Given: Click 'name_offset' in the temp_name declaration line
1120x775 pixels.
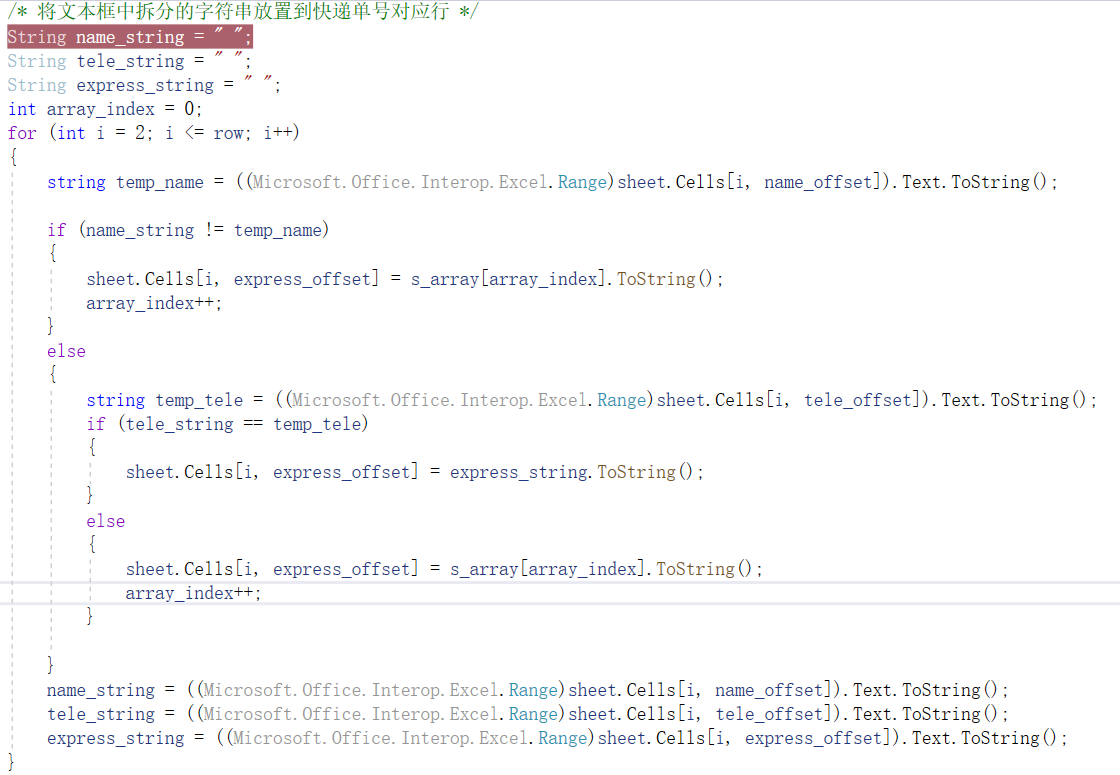Looking at the screenshot, I should point(818,182).
